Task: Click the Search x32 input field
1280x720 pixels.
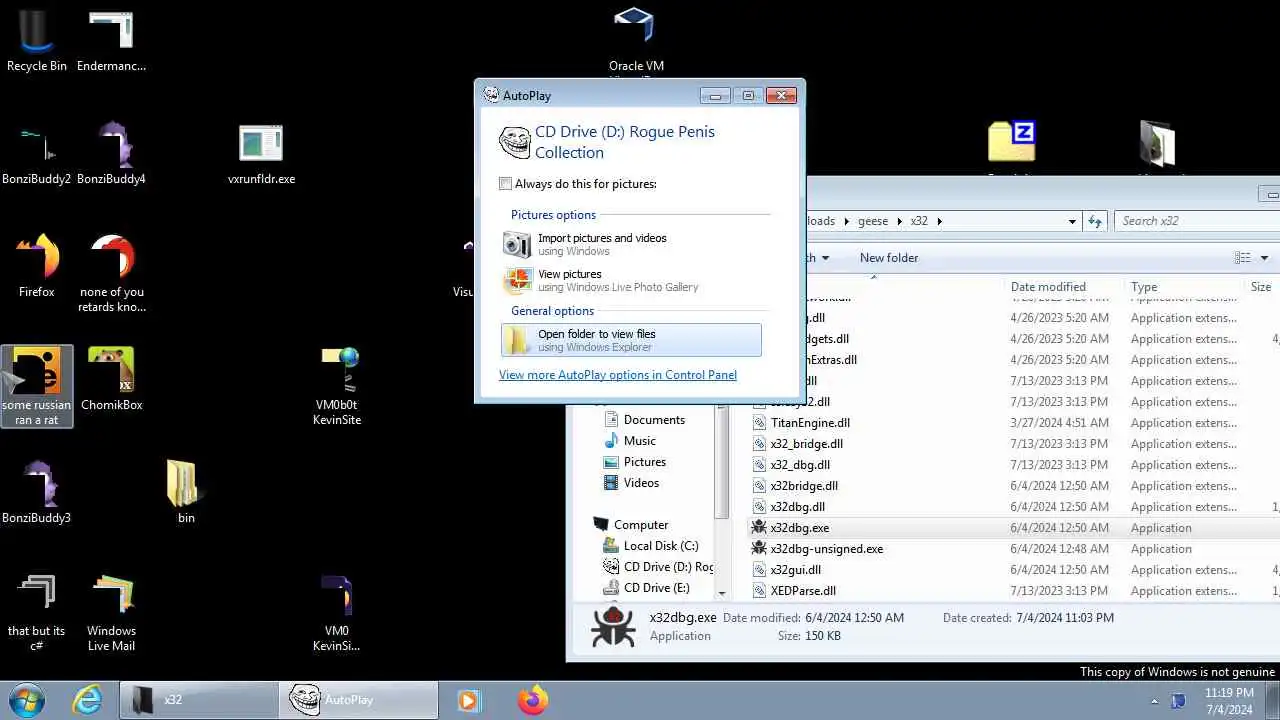Action: coord(1197,221)
